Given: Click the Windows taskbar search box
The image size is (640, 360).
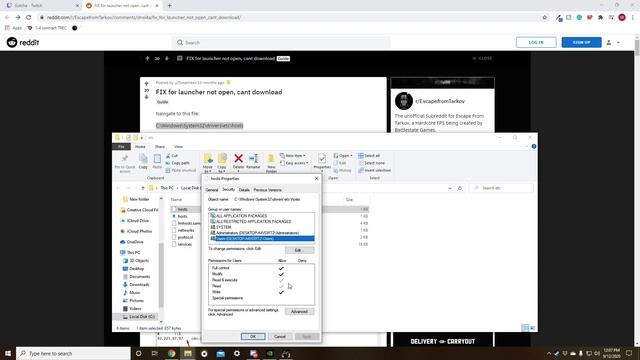Looking at the screenshot, I should (73, 353).
